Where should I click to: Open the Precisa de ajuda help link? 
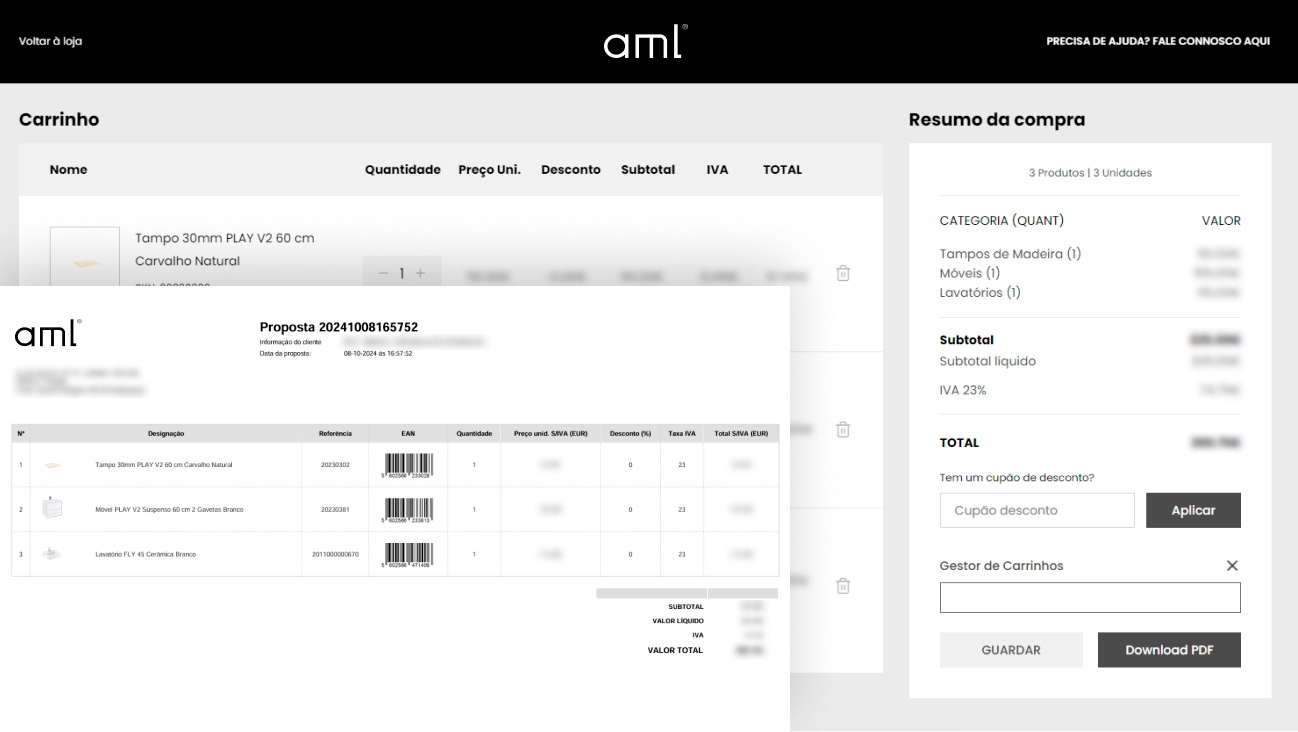[1157, 42]
